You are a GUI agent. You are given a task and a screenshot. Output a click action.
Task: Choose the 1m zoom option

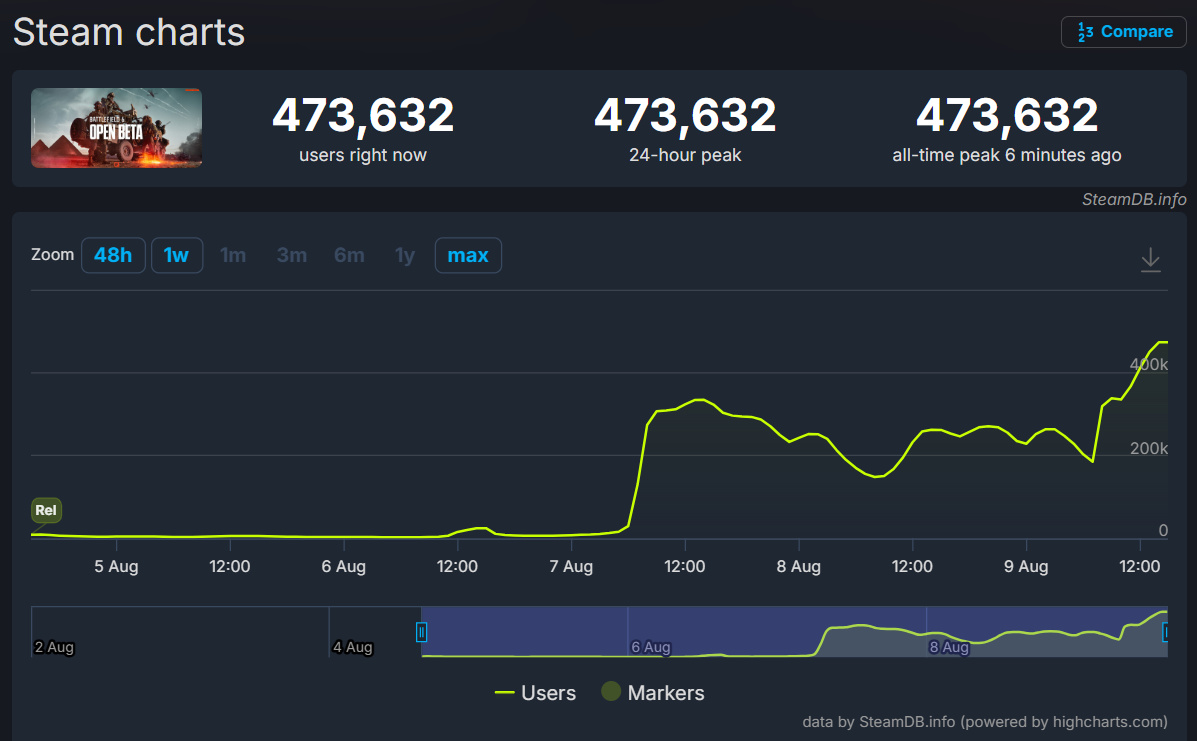point(233,255)
